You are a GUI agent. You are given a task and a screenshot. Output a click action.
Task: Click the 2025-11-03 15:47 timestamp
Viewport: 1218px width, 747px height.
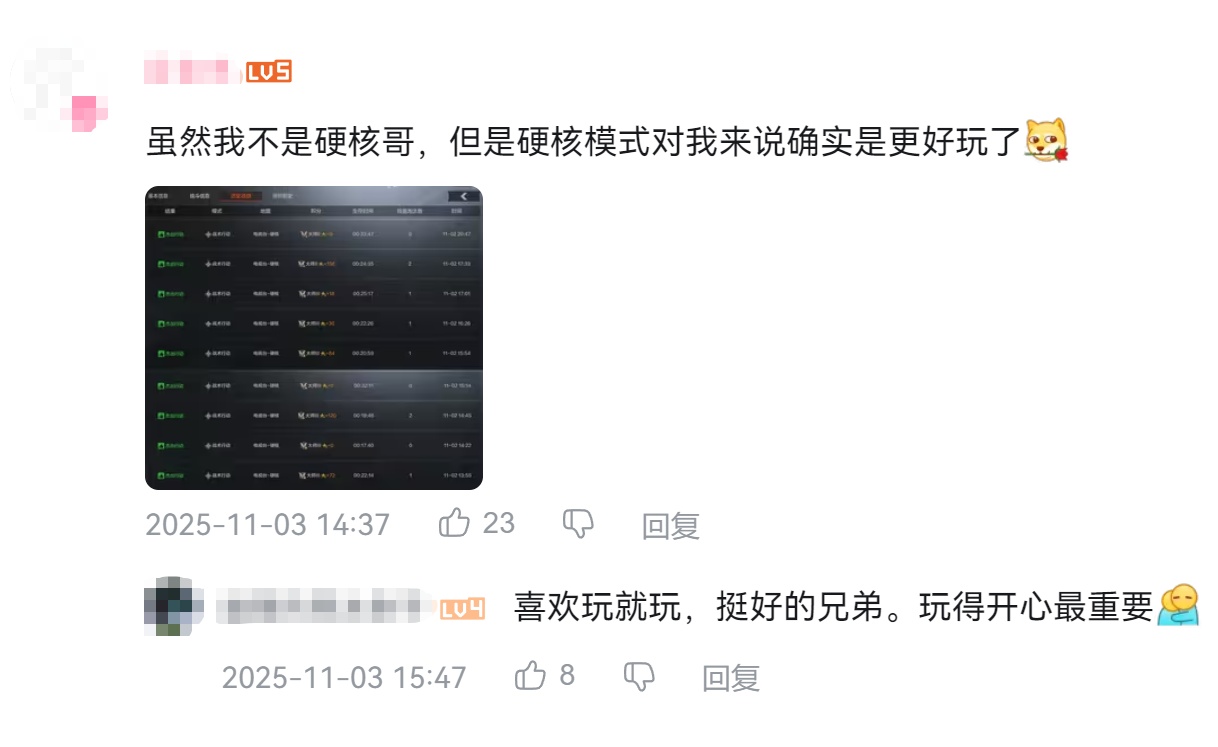344,677
